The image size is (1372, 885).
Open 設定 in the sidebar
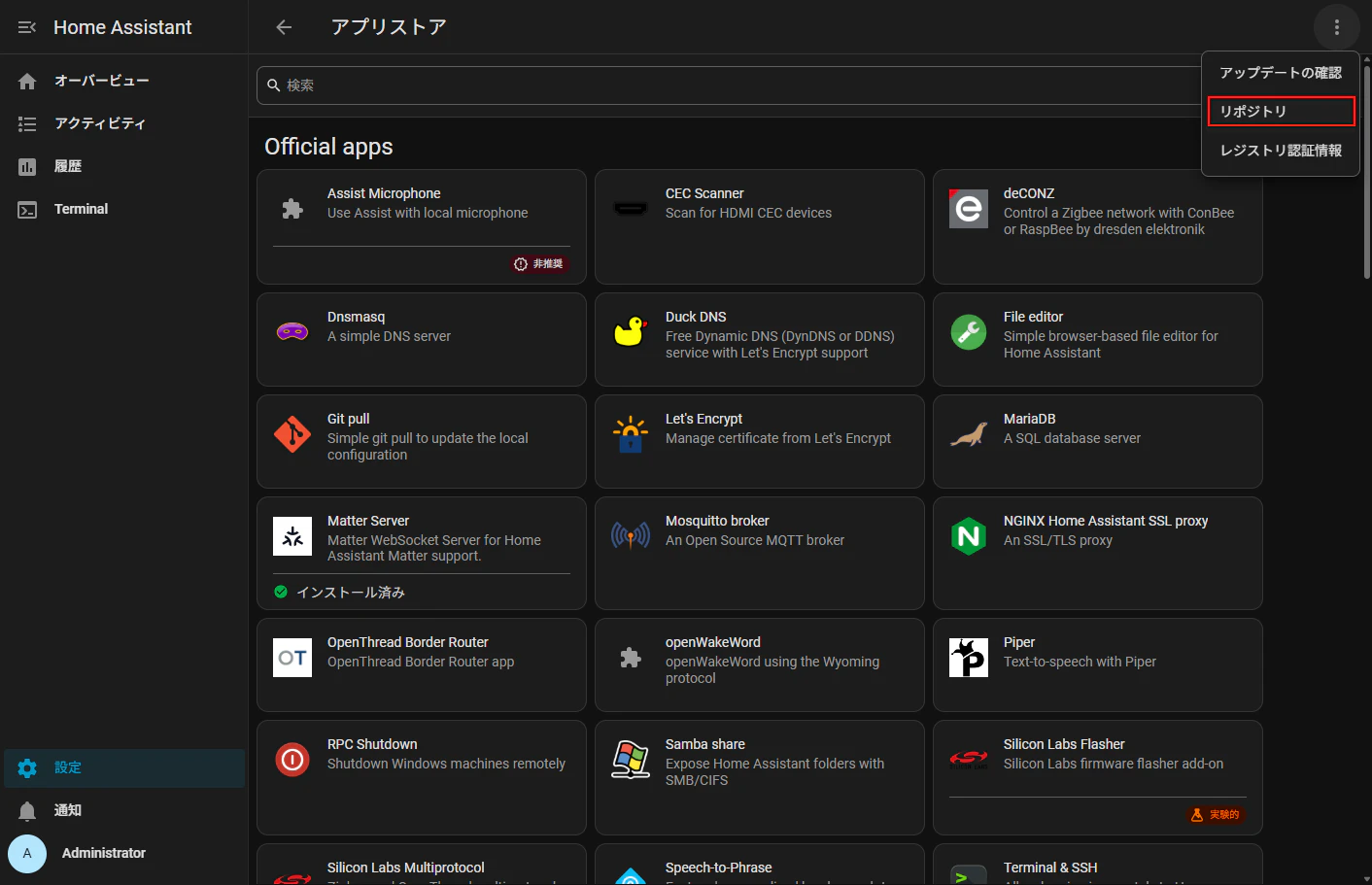click(124, 767)
